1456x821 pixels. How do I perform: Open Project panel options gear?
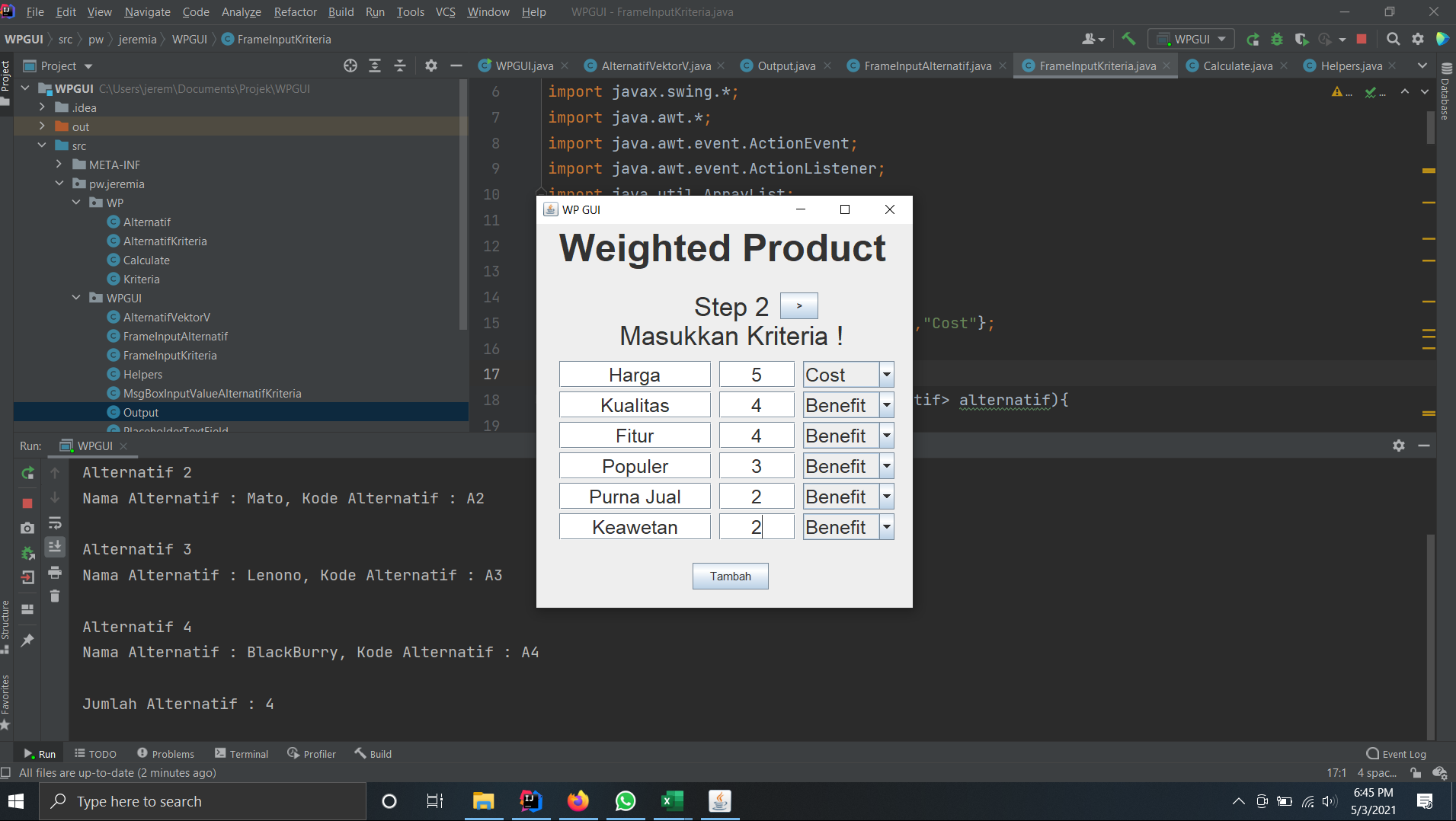click(431, 65)
